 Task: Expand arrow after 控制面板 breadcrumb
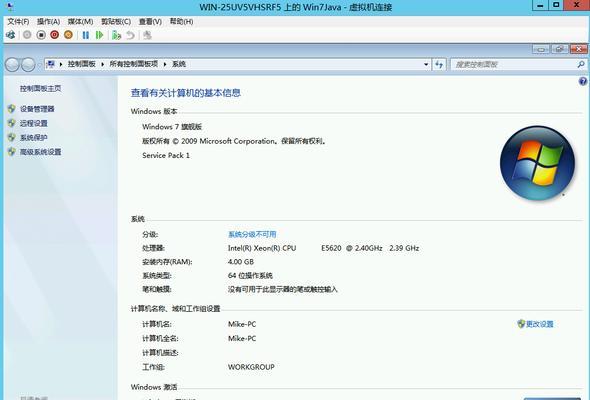point(102,64)
